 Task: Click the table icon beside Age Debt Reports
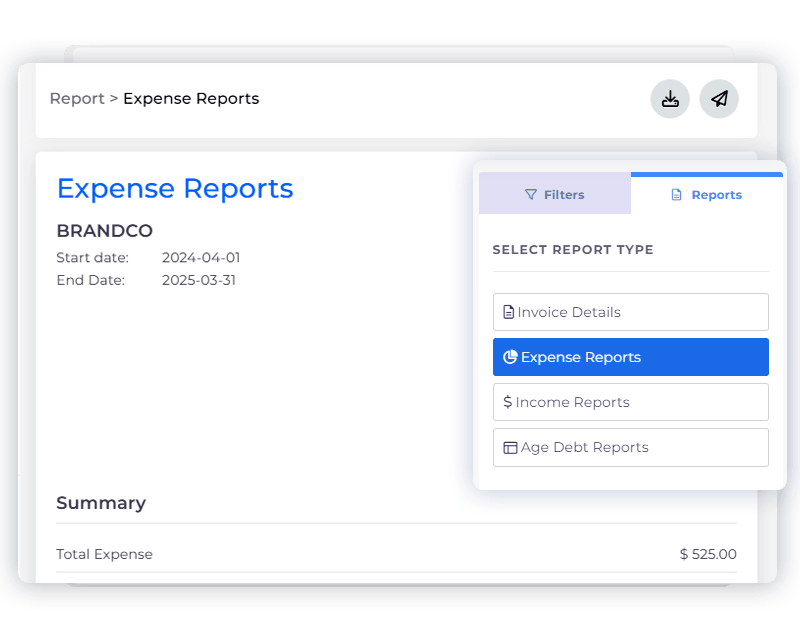pyautogui.click(x=510, y=447)
